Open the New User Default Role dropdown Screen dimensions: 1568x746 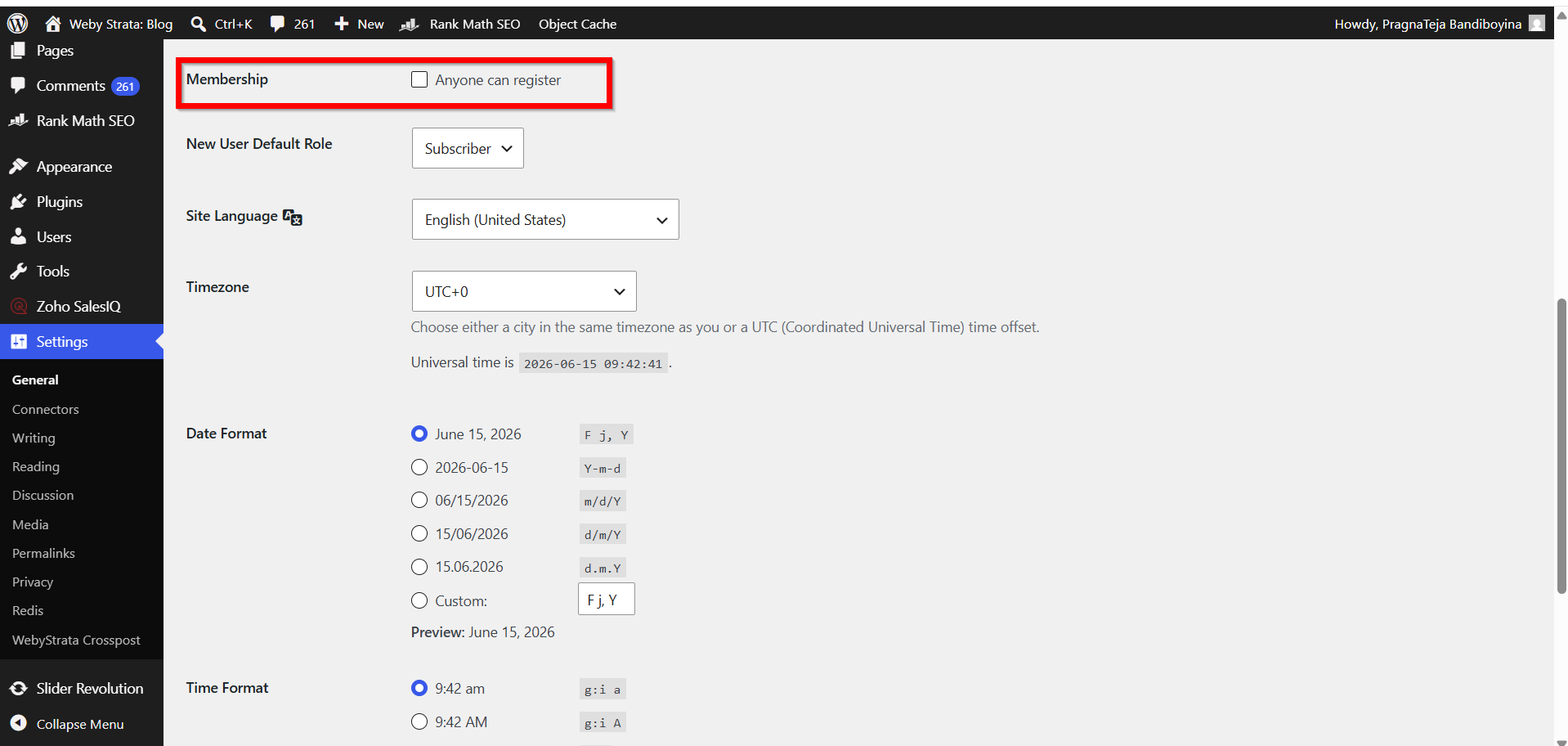pos(468,148)
